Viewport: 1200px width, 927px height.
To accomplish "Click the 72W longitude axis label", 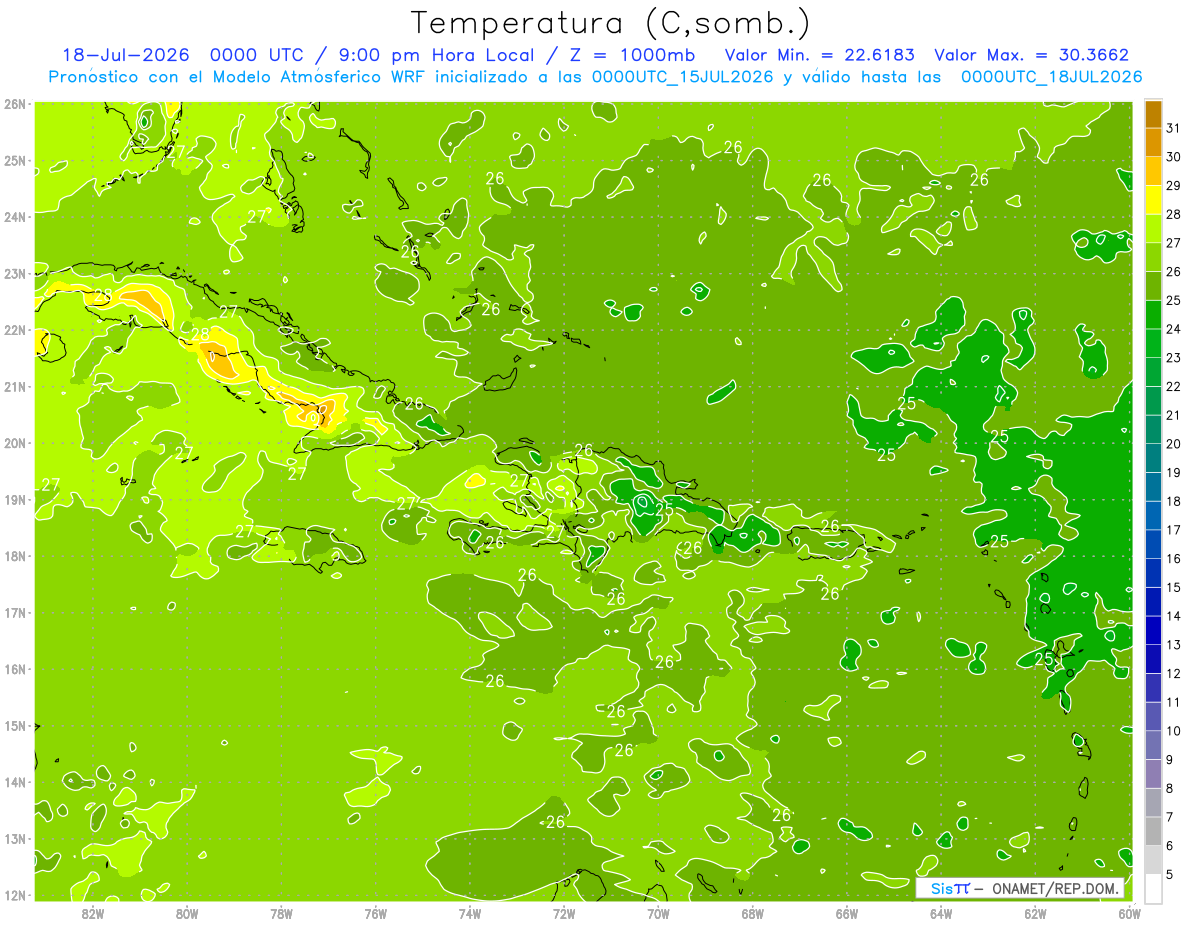I will [x=564, y=913].
